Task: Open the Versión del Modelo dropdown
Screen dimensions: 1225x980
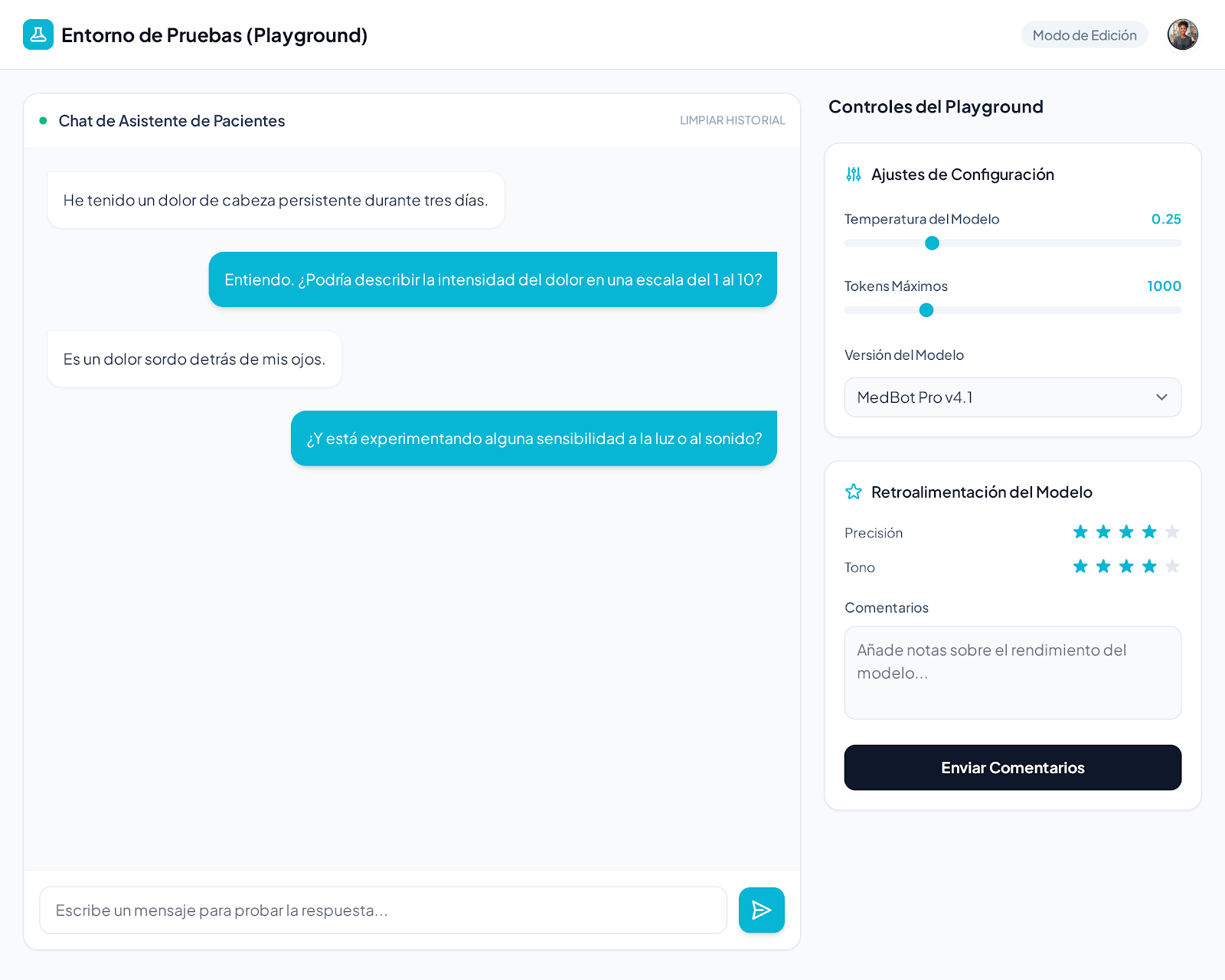Action: [x=1013, y=397]
